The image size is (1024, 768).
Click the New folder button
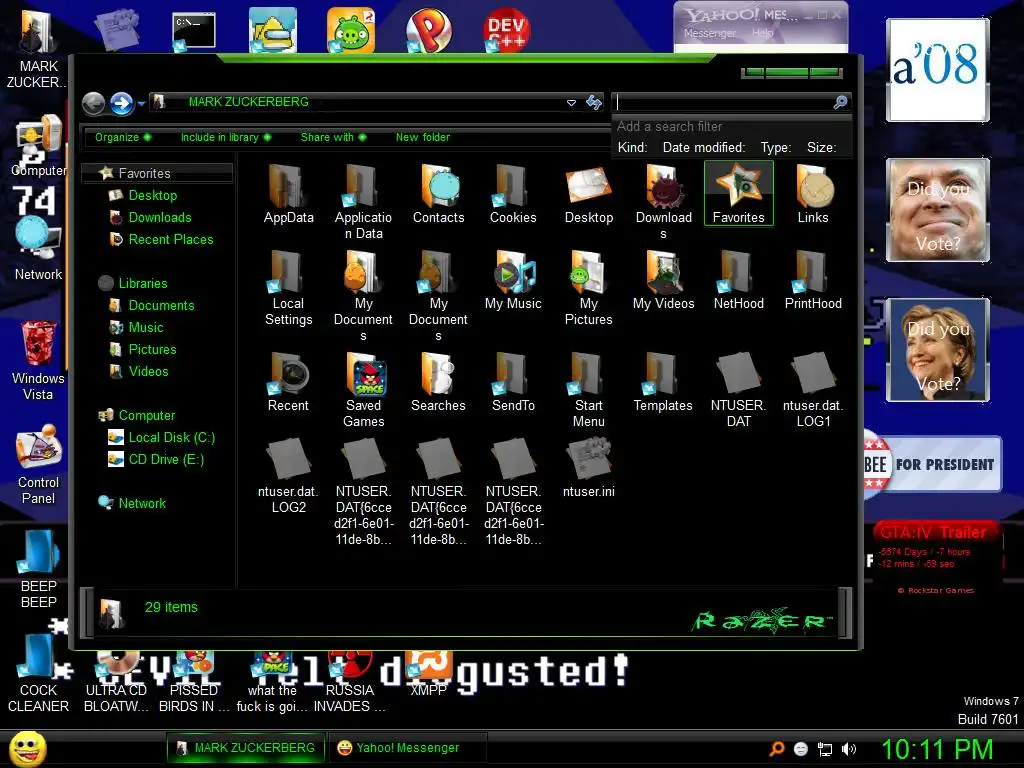click(x=423, y=137)
